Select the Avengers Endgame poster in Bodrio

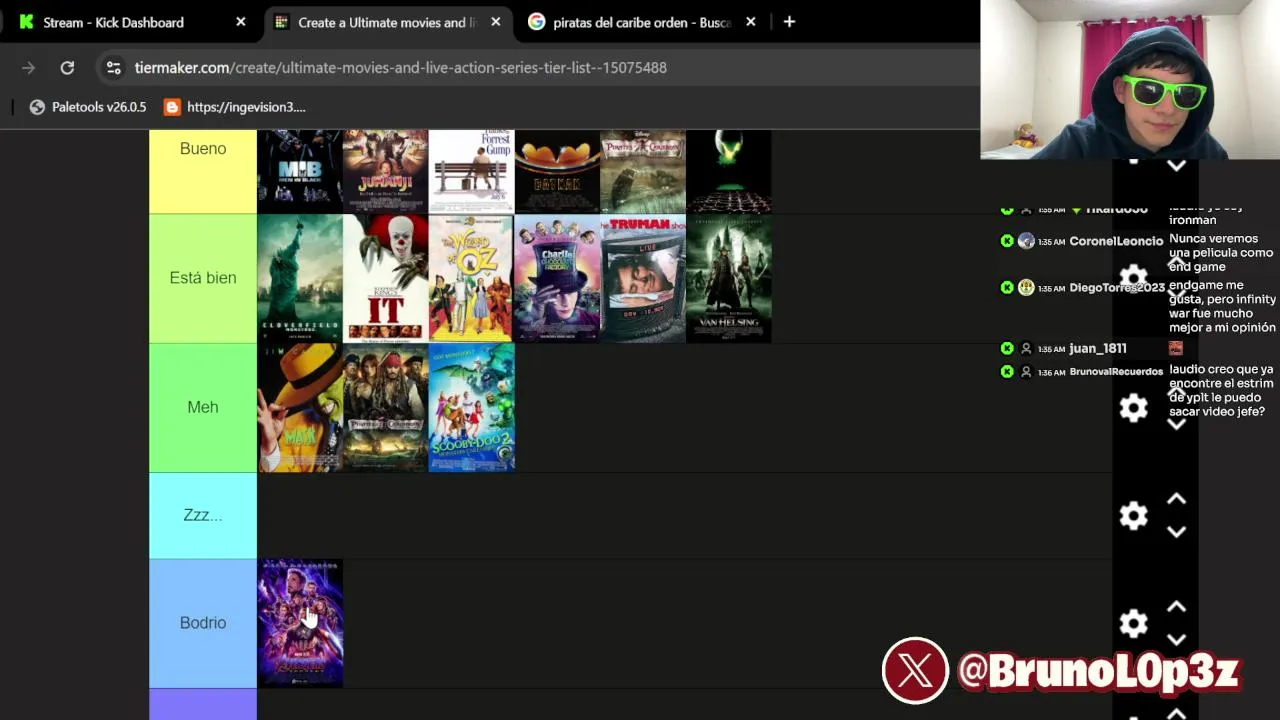click(x=300, y=623)
